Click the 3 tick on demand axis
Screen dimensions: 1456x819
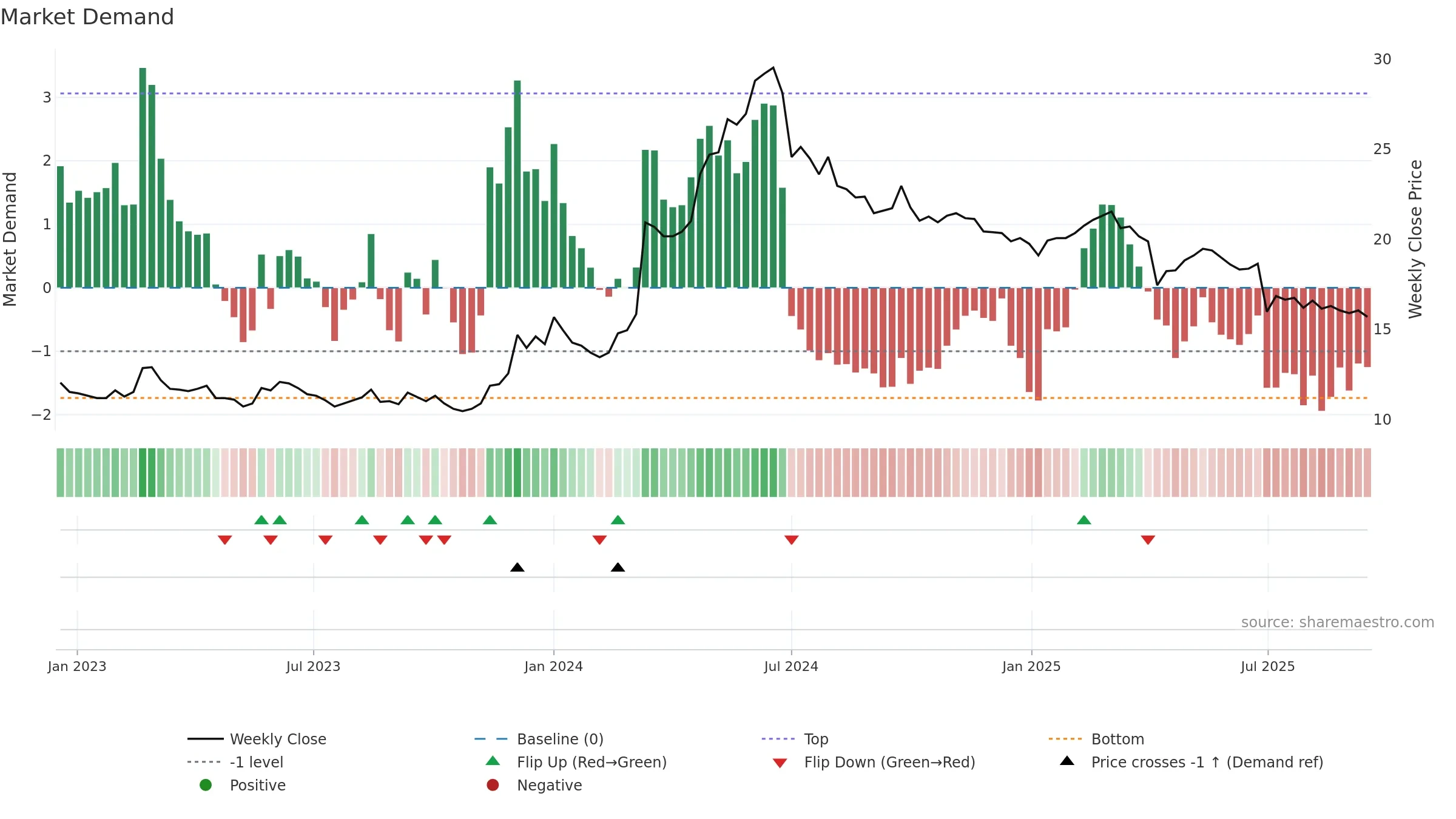(x=47, y=98)
